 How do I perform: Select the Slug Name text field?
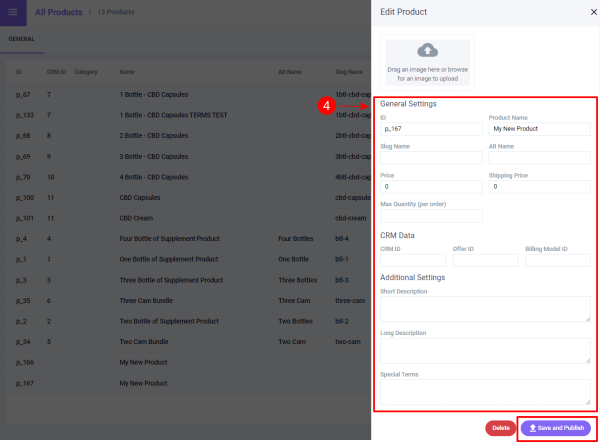[x=431, y=157]
